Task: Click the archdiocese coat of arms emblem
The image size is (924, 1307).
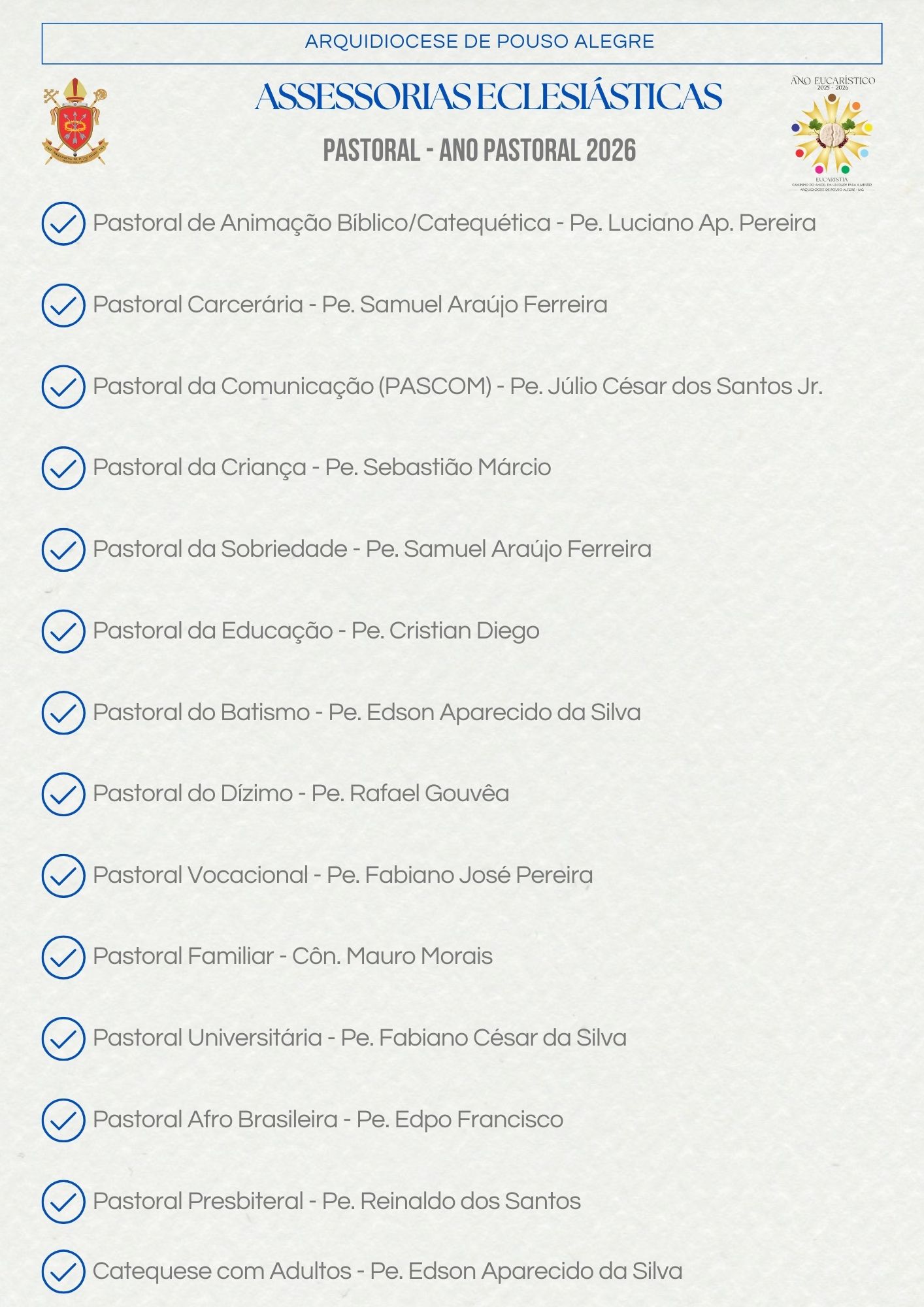Action: pos(75,122)
